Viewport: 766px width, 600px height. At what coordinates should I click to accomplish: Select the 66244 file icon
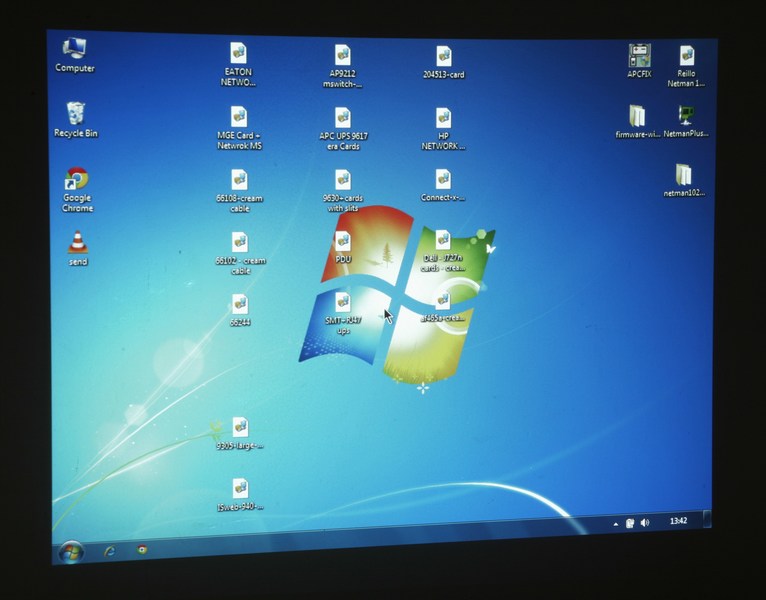coord(240,310)
